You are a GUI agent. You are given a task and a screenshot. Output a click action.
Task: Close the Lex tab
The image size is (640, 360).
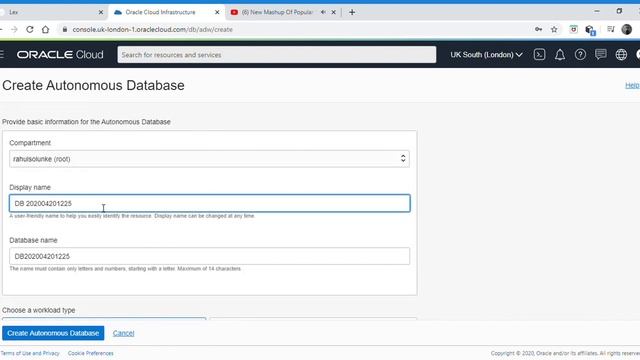click(x=101, y=12)
